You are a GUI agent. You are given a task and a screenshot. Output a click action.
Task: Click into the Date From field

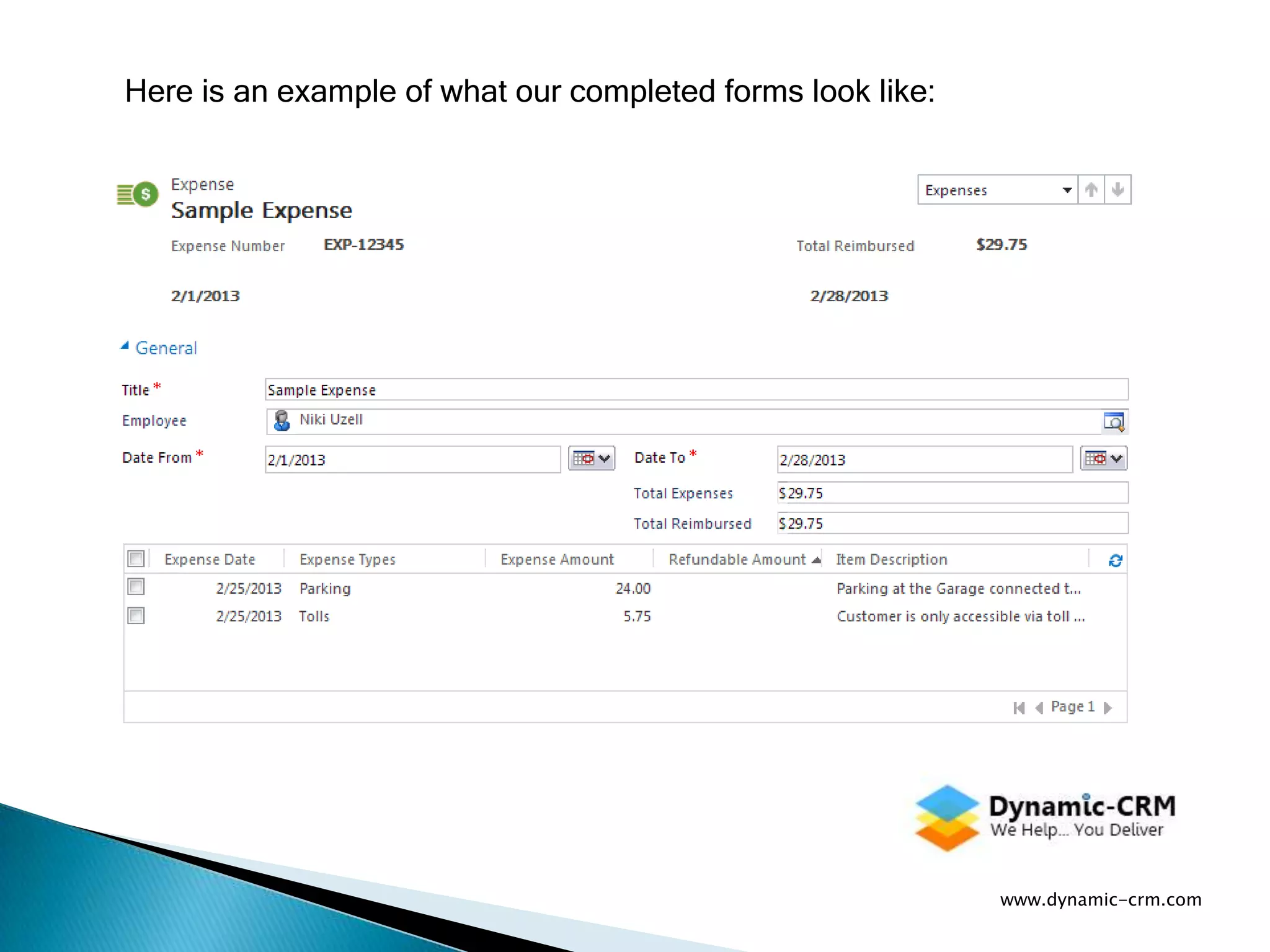point(412,459)
